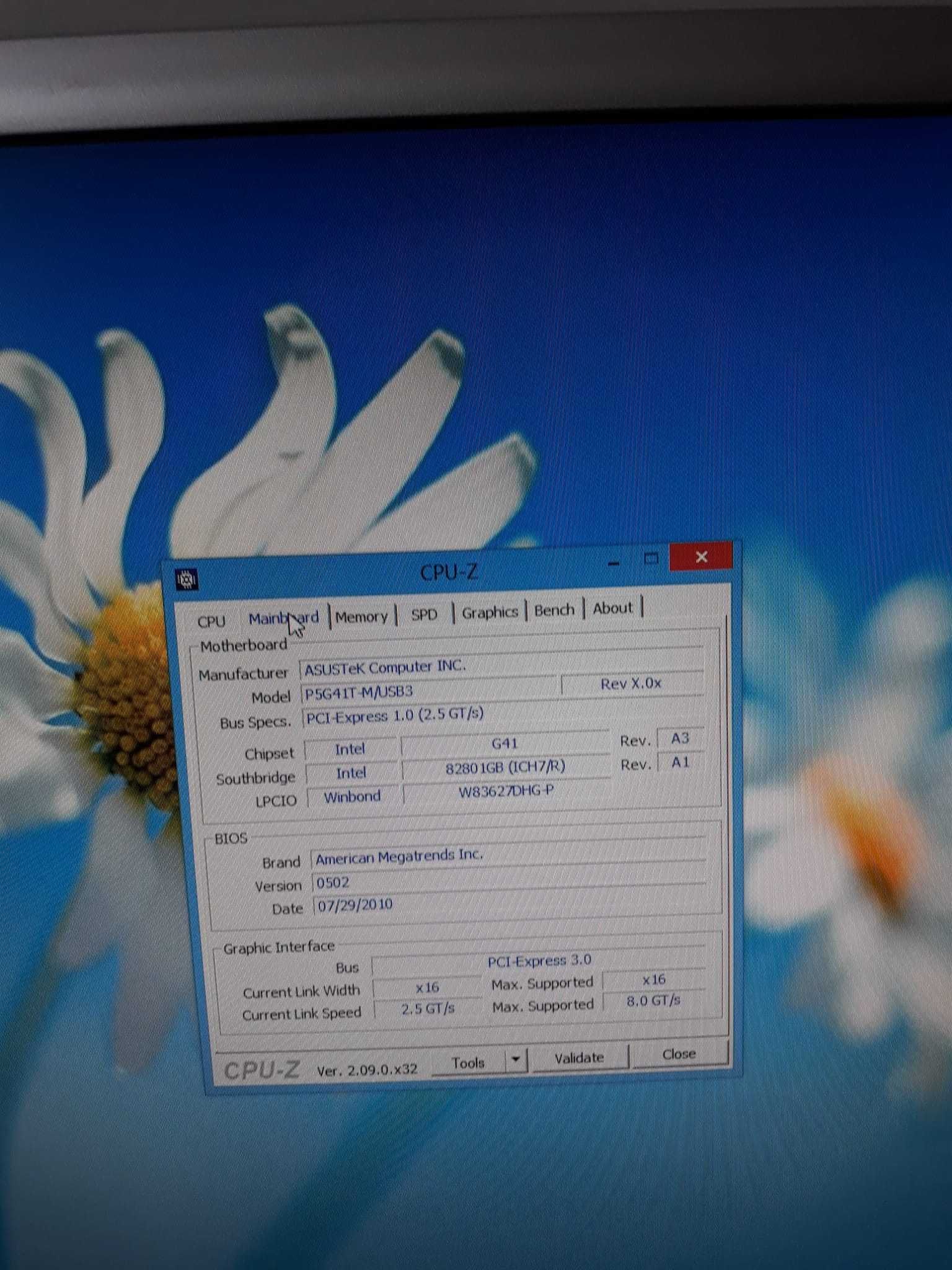
Task: Switch to the Mainboard tab
Action: point(283,618)
